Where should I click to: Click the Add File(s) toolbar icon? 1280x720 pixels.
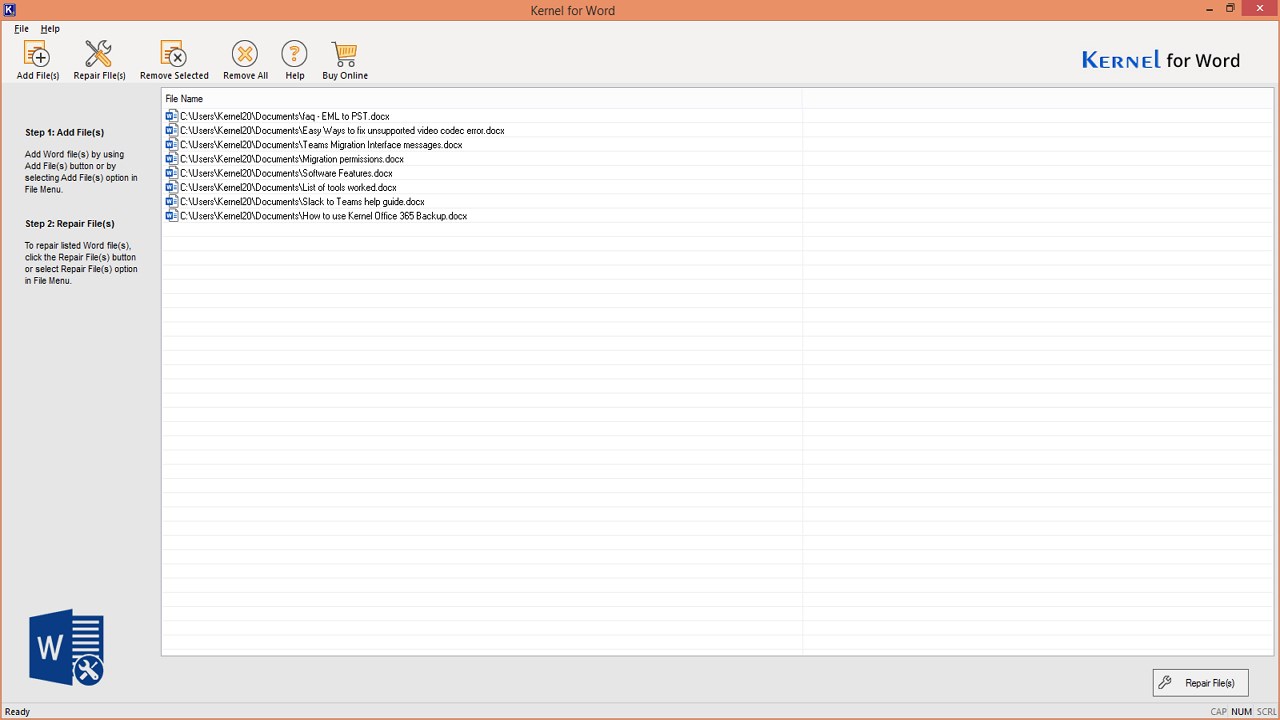37,60
